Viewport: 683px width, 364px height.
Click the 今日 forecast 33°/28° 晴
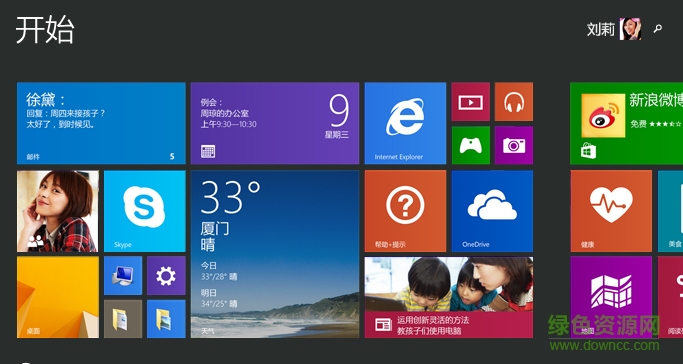pos(219,271)
